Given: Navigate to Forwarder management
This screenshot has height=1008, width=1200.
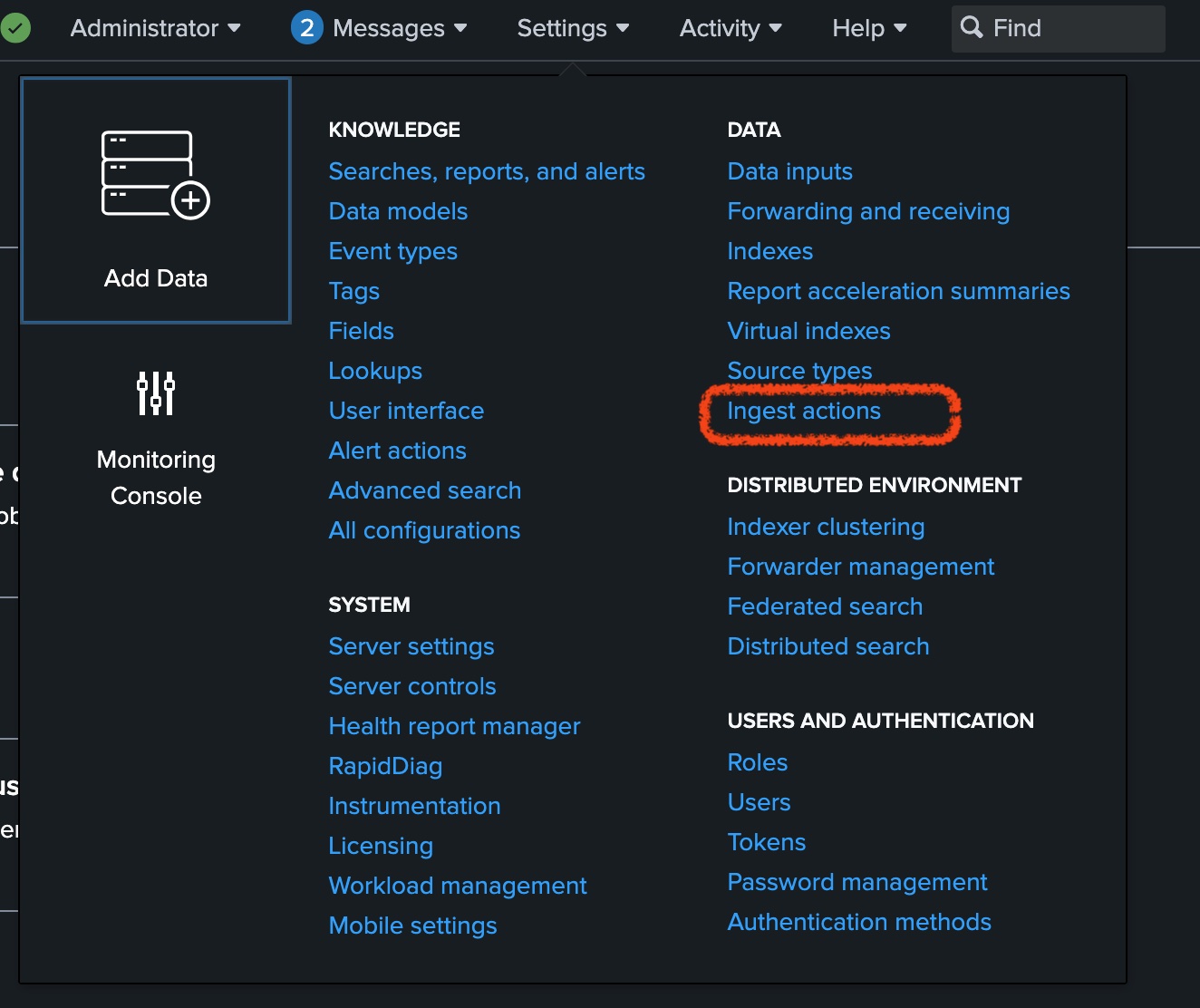Looking at the screenshot, I should 861,567.
